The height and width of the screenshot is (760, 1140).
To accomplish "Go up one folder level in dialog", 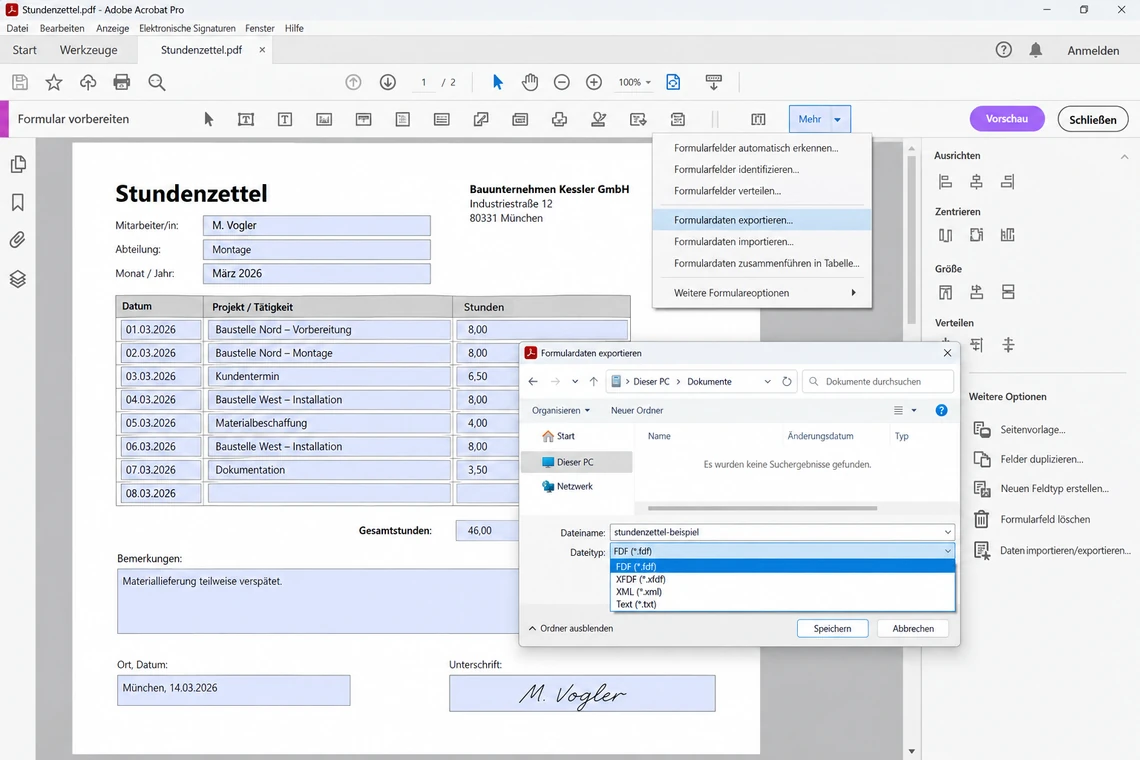I will (x=593, y=381).
